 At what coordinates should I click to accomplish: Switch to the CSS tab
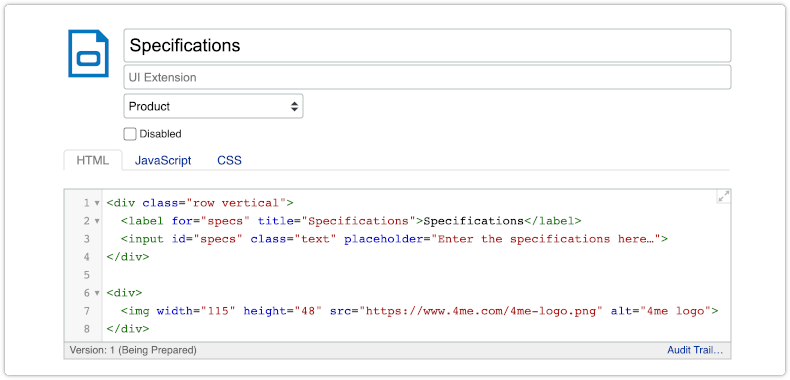tap(229, 161)
